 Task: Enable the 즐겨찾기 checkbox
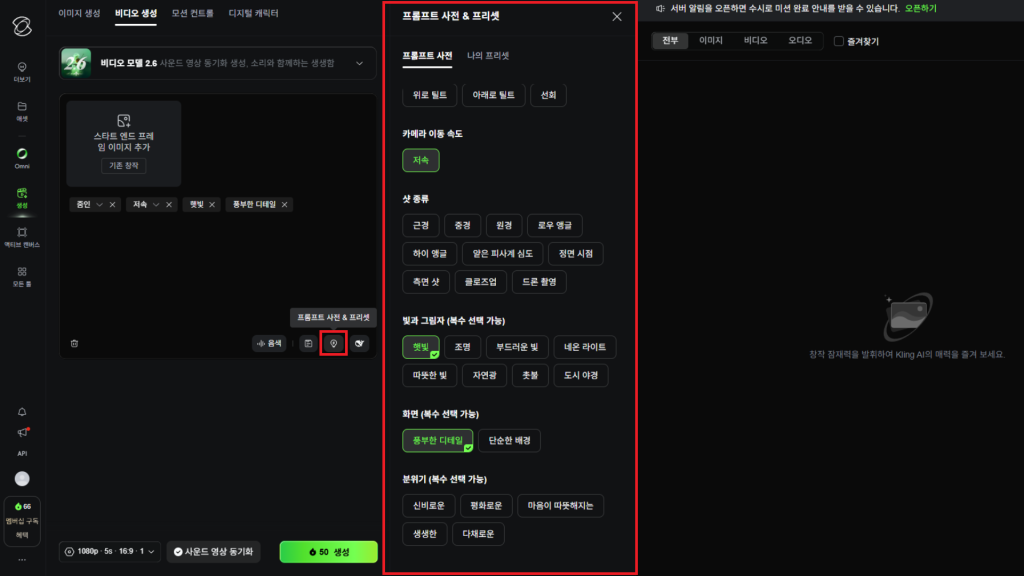841,40
